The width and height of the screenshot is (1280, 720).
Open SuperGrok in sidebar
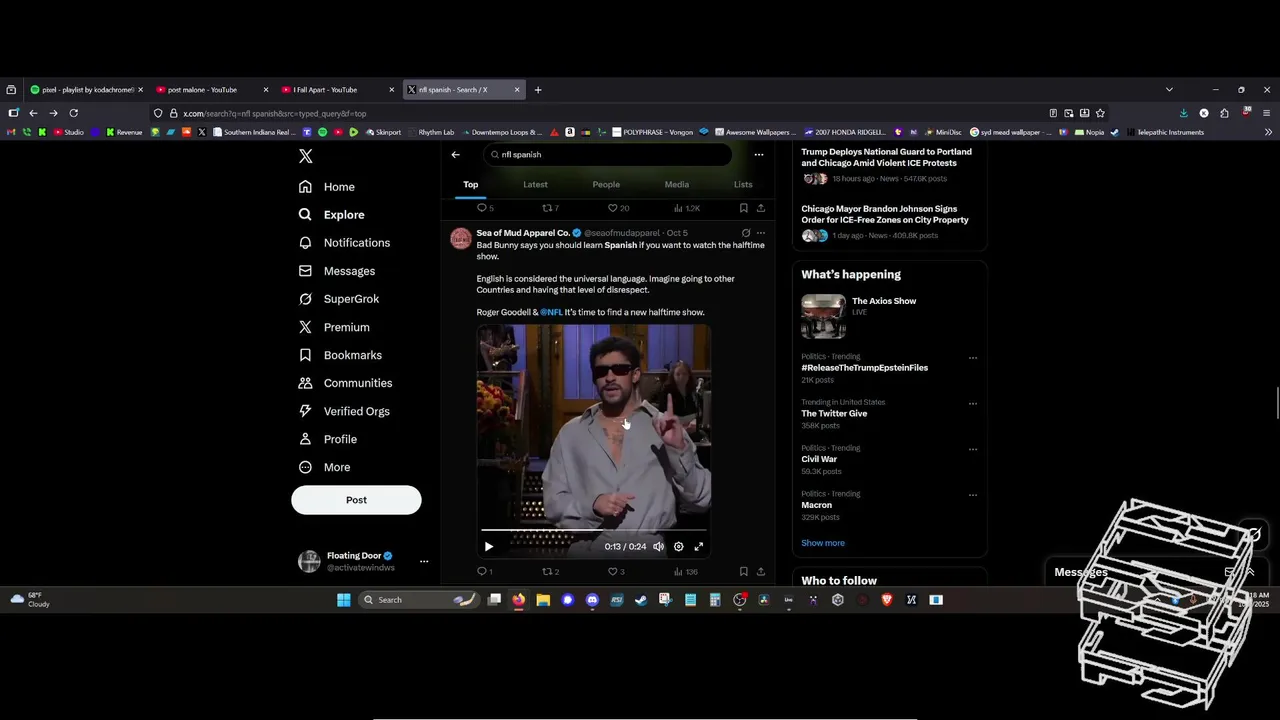(x=338, y=299)
